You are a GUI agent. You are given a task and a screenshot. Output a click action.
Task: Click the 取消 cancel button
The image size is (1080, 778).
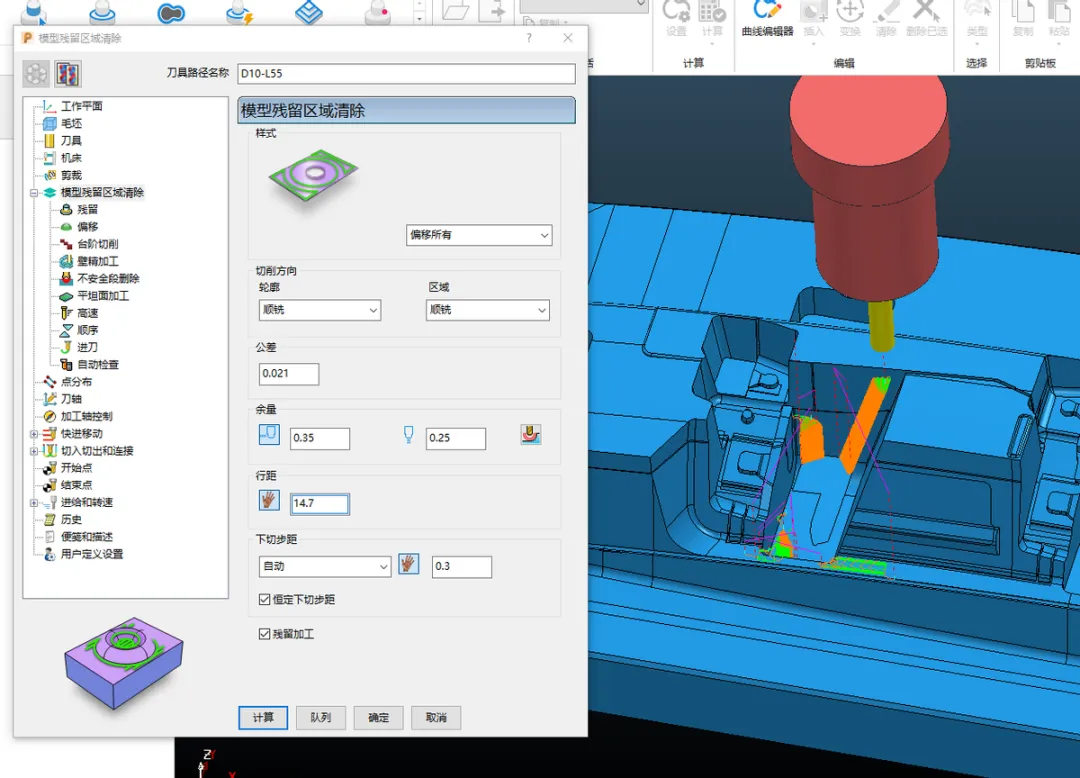[436, 717]
